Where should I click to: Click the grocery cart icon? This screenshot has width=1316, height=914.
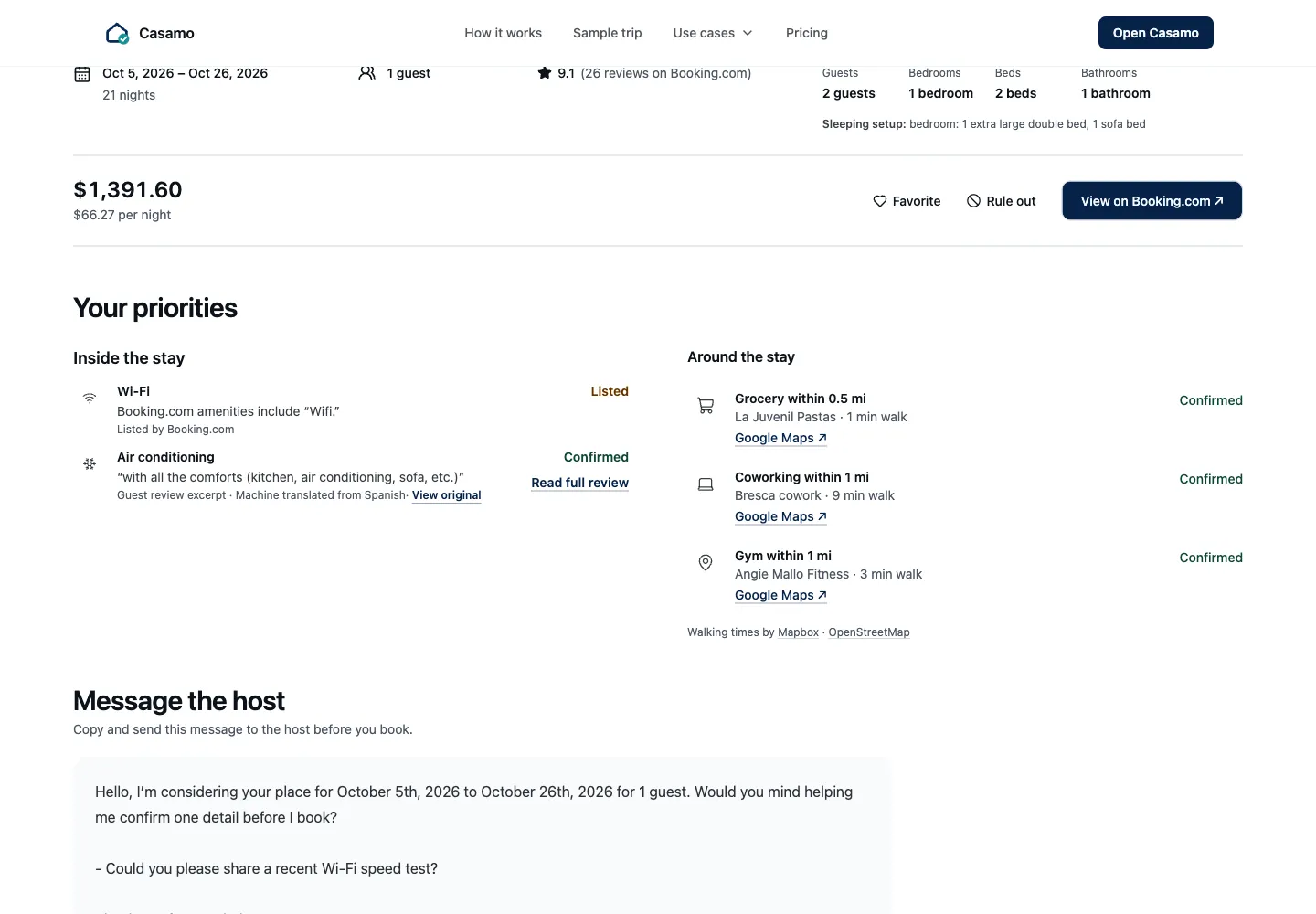point(706,405)
